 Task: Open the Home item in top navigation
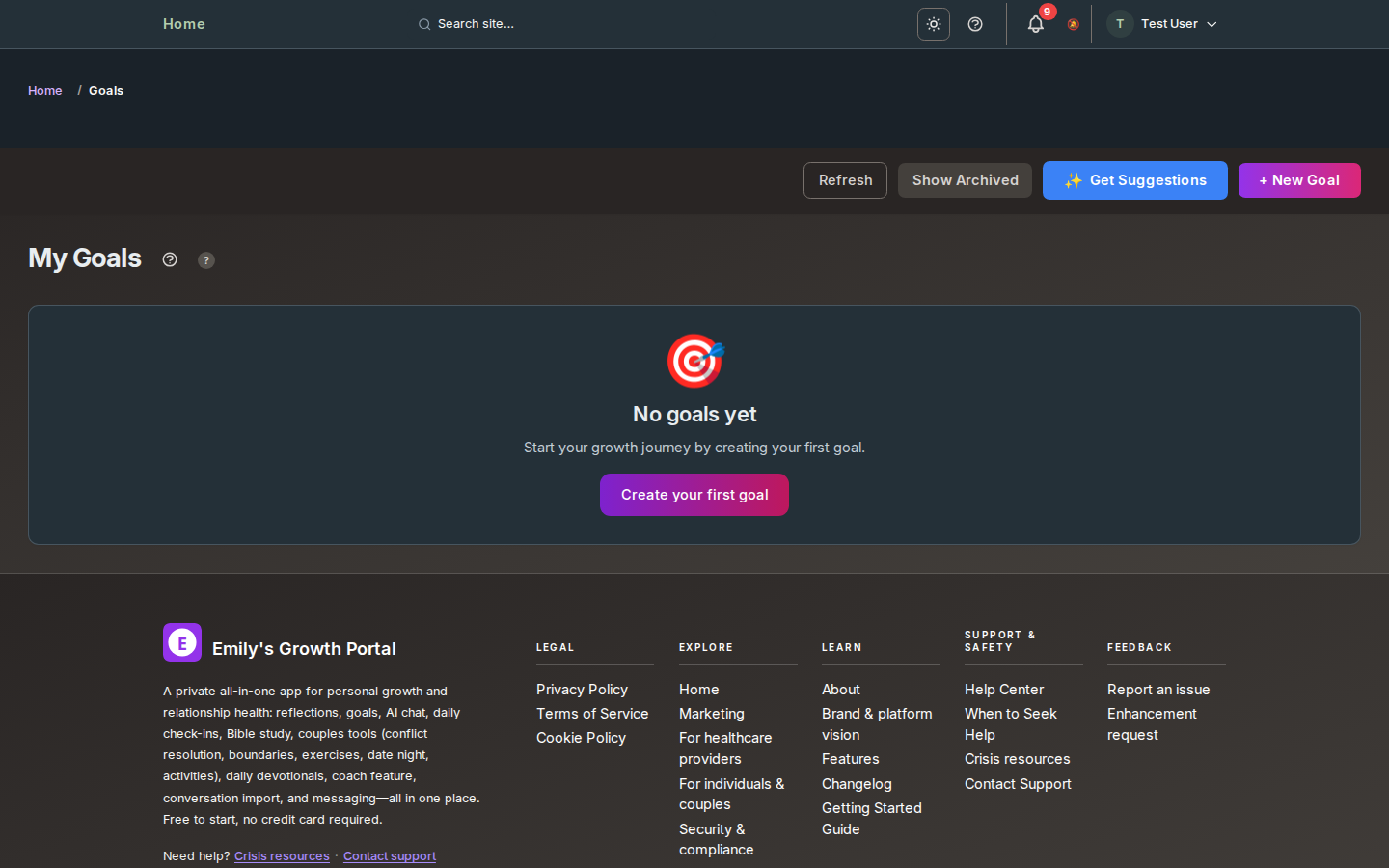pyautogui.click(x=183, y=24)
